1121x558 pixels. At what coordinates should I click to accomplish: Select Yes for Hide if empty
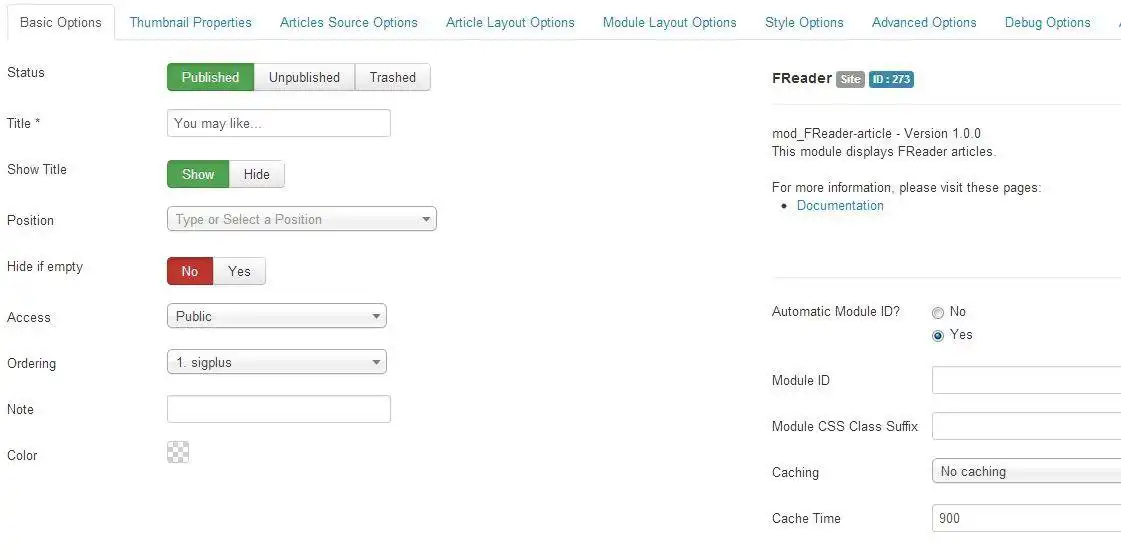[x=239, y=272]
